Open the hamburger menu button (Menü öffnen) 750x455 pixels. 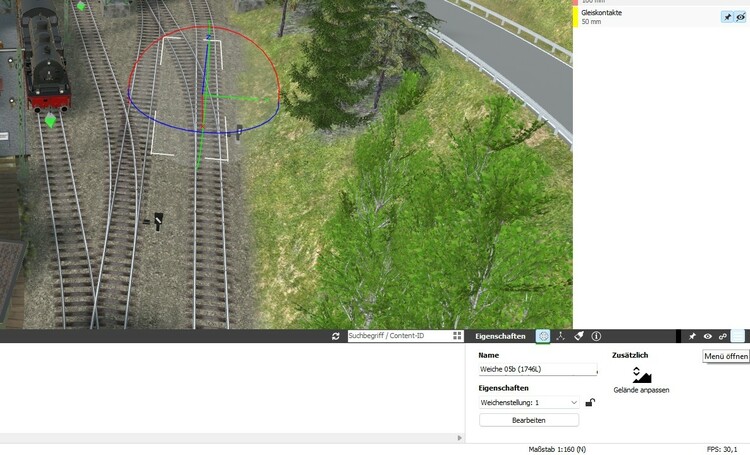point(738,336)
